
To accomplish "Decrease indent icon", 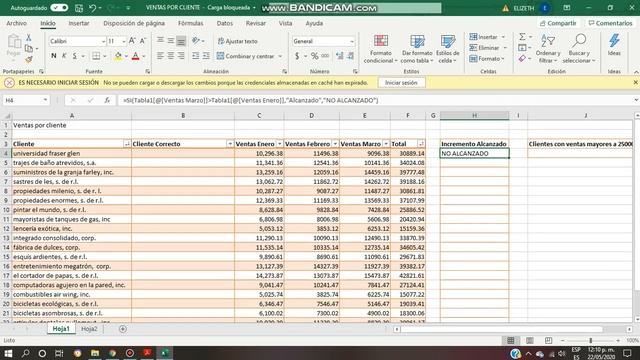I will tap(196, 56).
